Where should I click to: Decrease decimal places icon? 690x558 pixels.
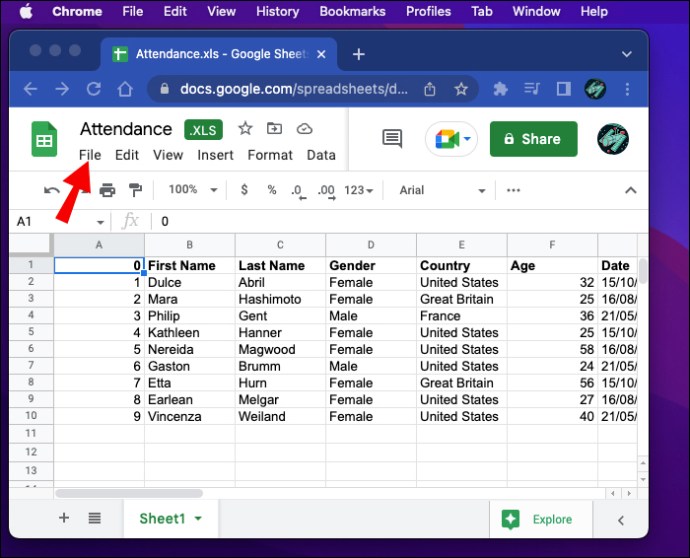pos(298,191)
